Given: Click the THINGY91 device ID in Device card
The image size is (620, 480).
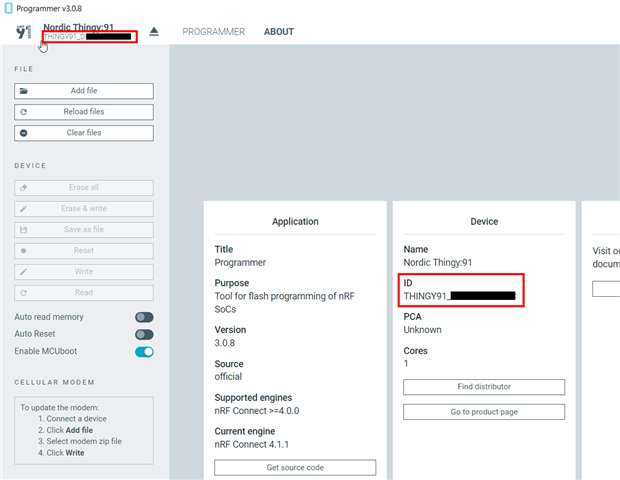Looking at the screenshot, I should tap(459, 296).
